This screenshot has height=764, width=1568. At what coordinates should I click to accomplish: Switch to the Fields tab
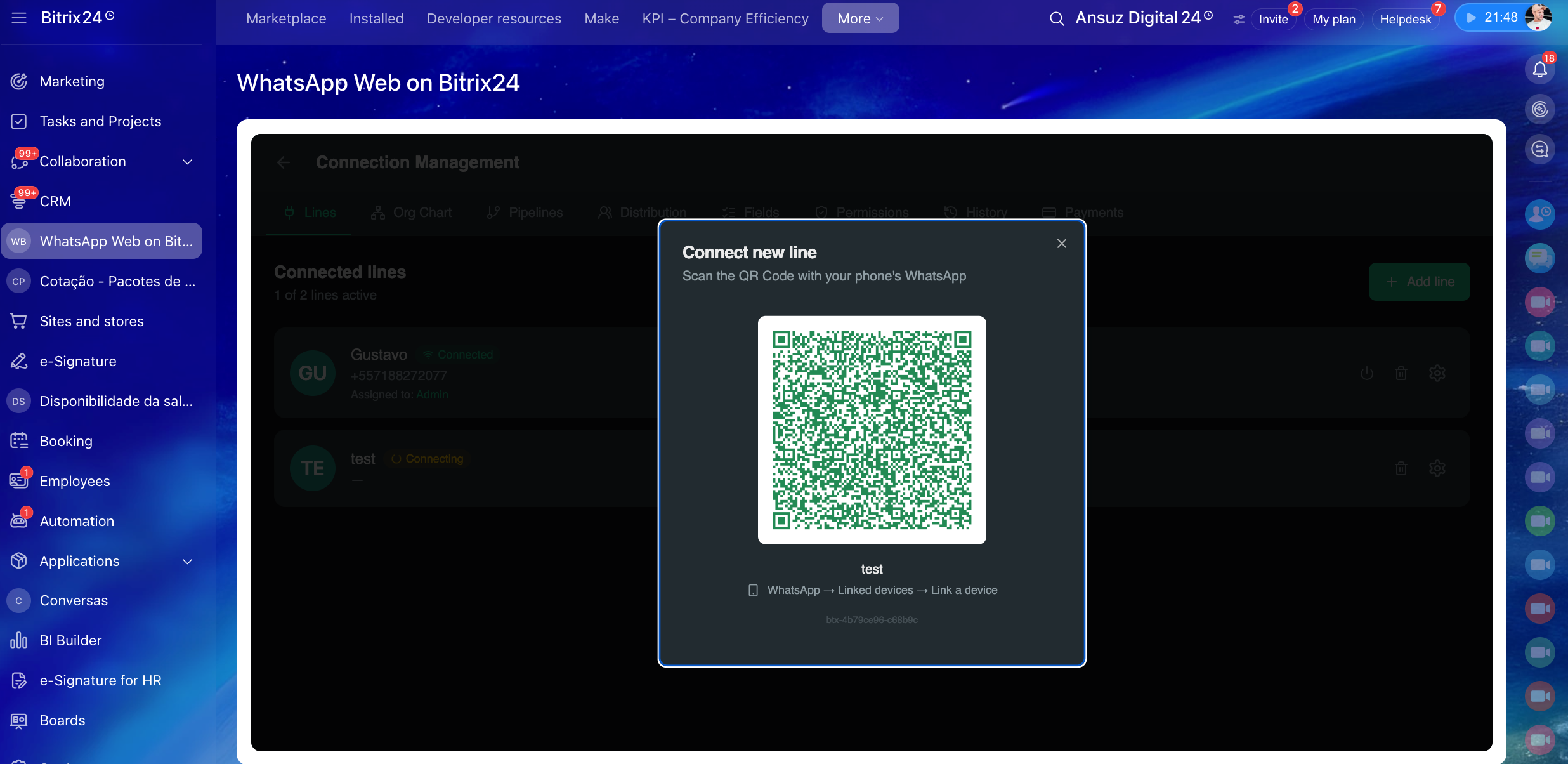click(x=750, y=213)
